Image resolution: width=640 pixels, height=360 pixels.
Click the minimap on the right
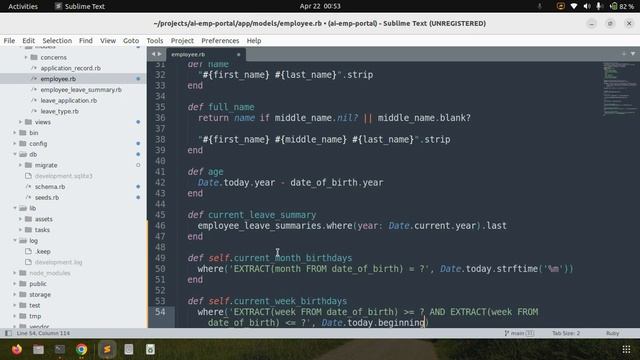pos(620,90)
